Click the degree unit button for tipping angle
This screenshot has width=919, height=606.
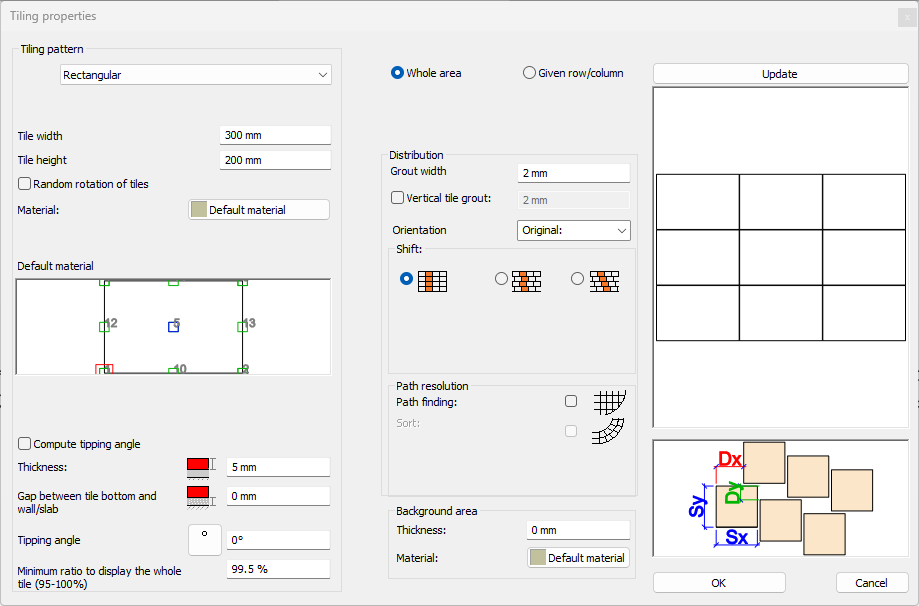click(x=204, y=539)
